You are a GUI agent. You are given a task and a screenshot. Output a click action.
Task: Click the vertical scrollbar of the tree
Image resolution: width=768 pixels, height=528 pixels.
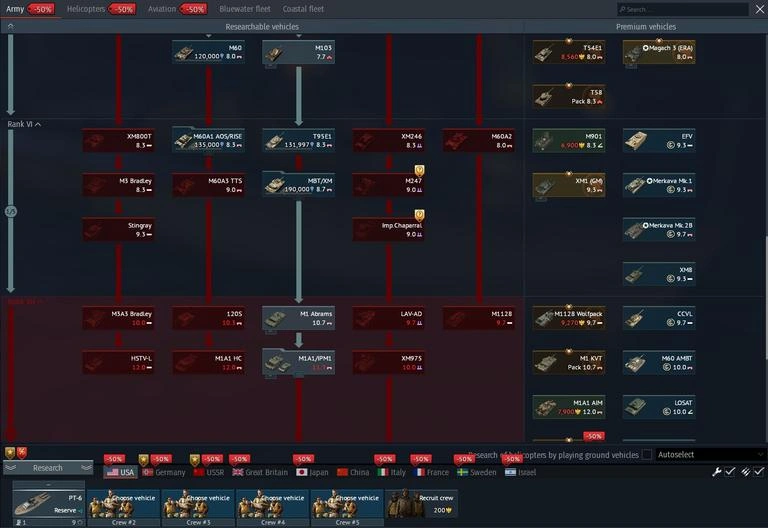(766, 298)
